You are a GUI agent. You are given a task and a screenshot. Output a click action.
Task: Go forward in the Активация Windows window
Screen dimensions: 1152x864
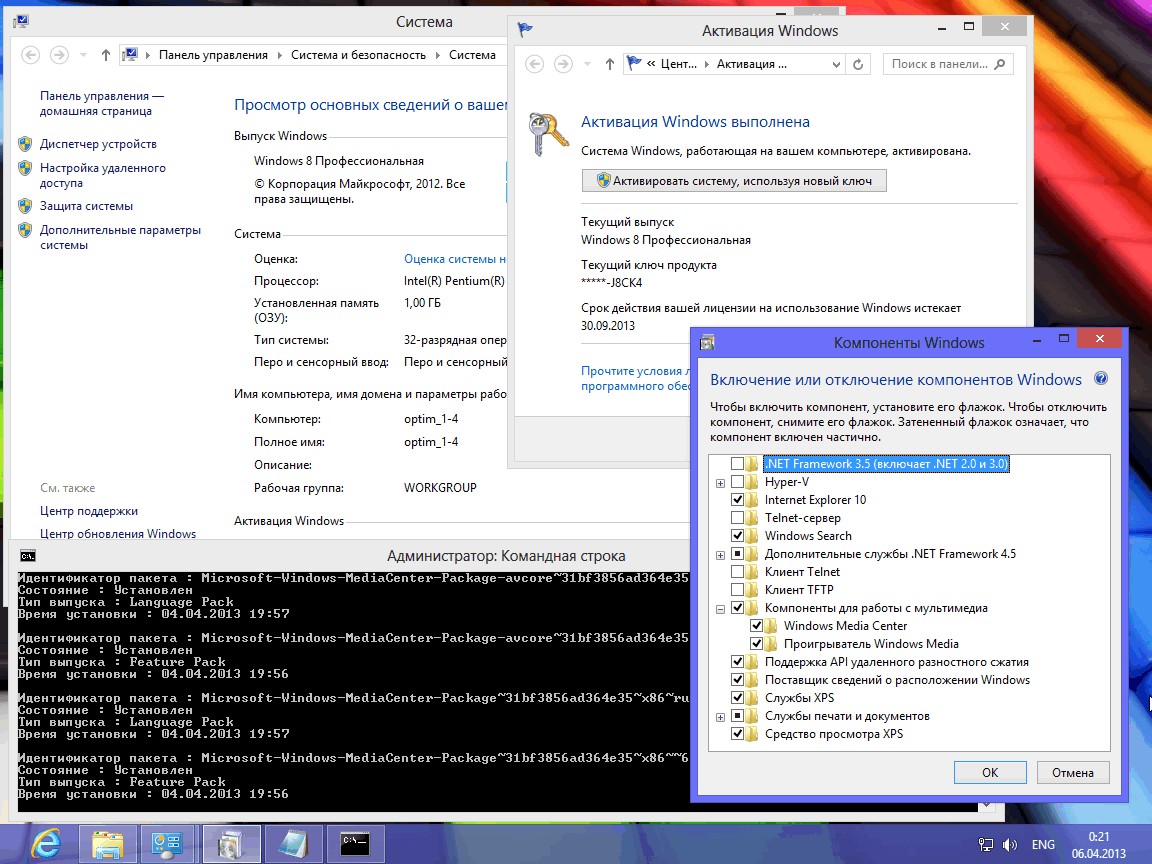(563, 64)
